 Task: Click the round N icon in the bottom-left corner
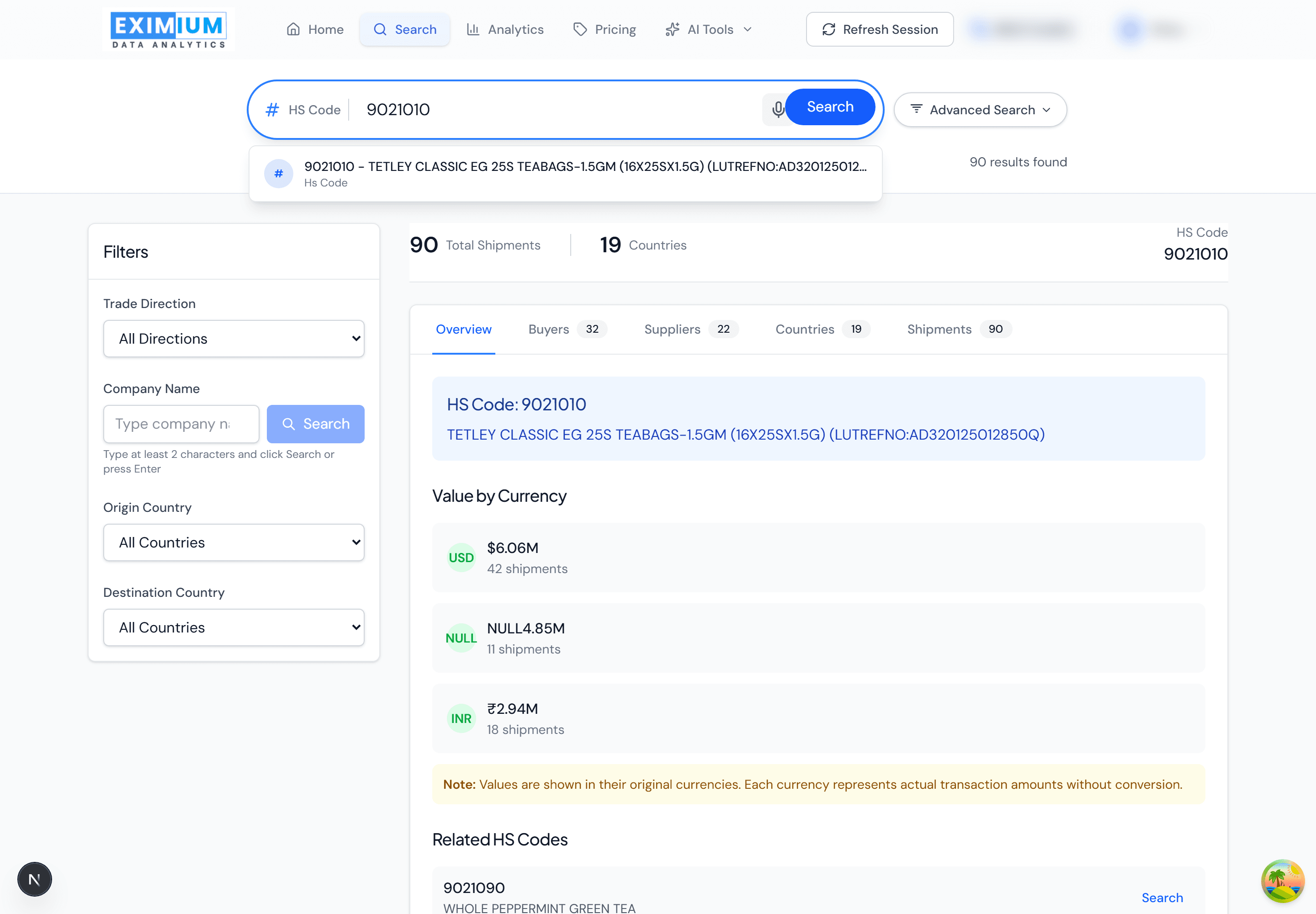tap(34, 879)
